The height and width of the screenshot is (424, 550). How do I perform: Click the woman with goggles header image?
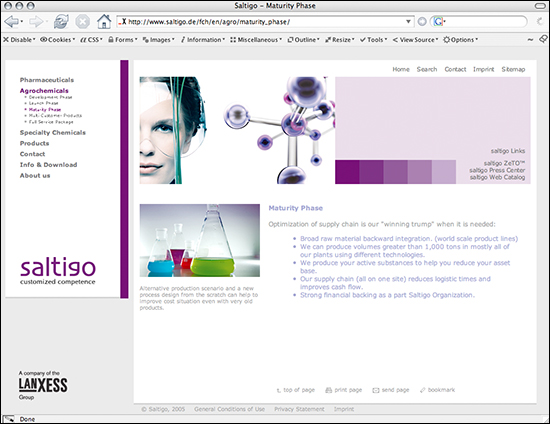tap(174, 130)
